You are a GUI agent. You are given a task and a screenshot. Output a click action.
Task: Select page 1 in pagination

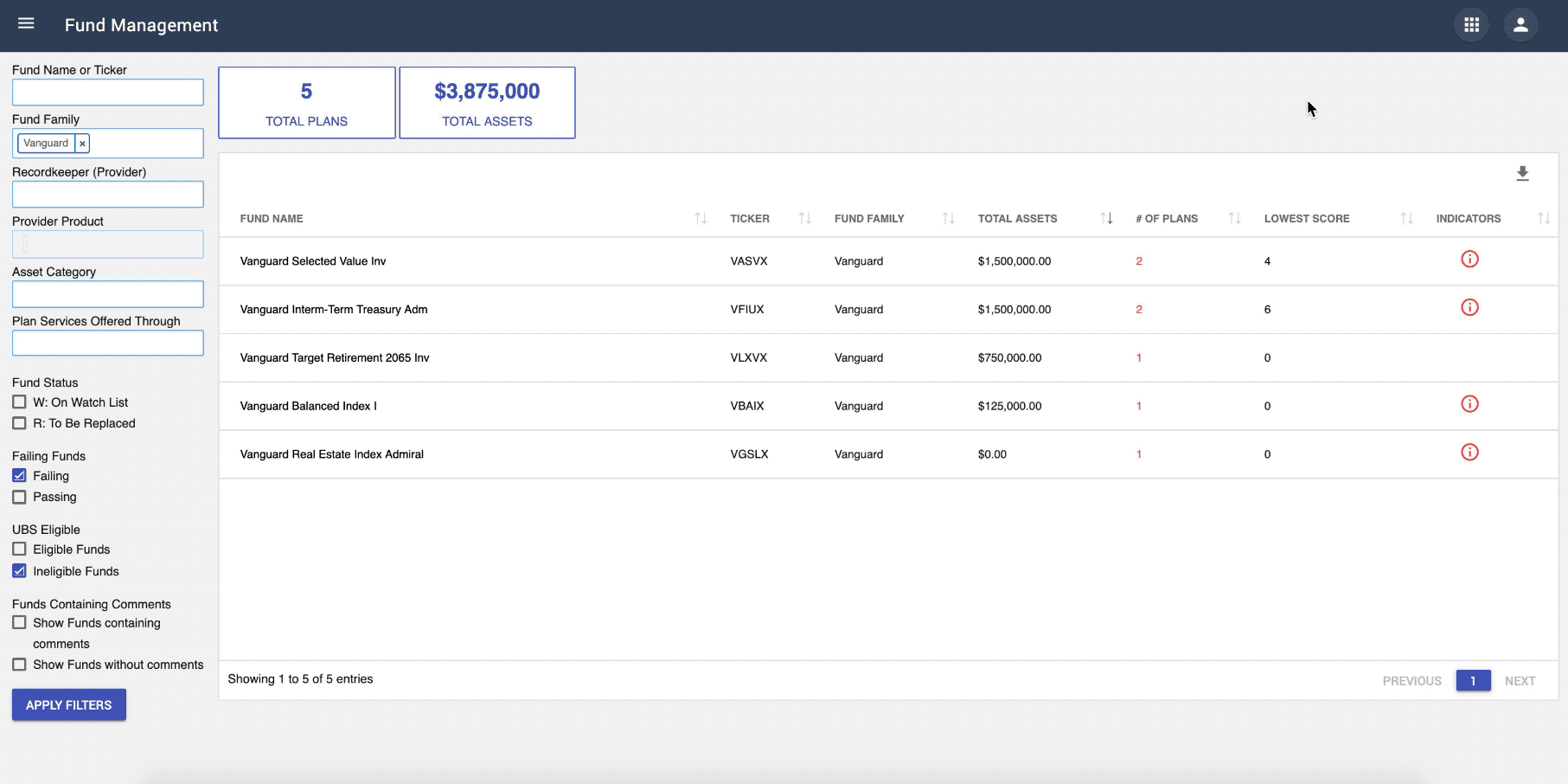tap(1473, 680)
